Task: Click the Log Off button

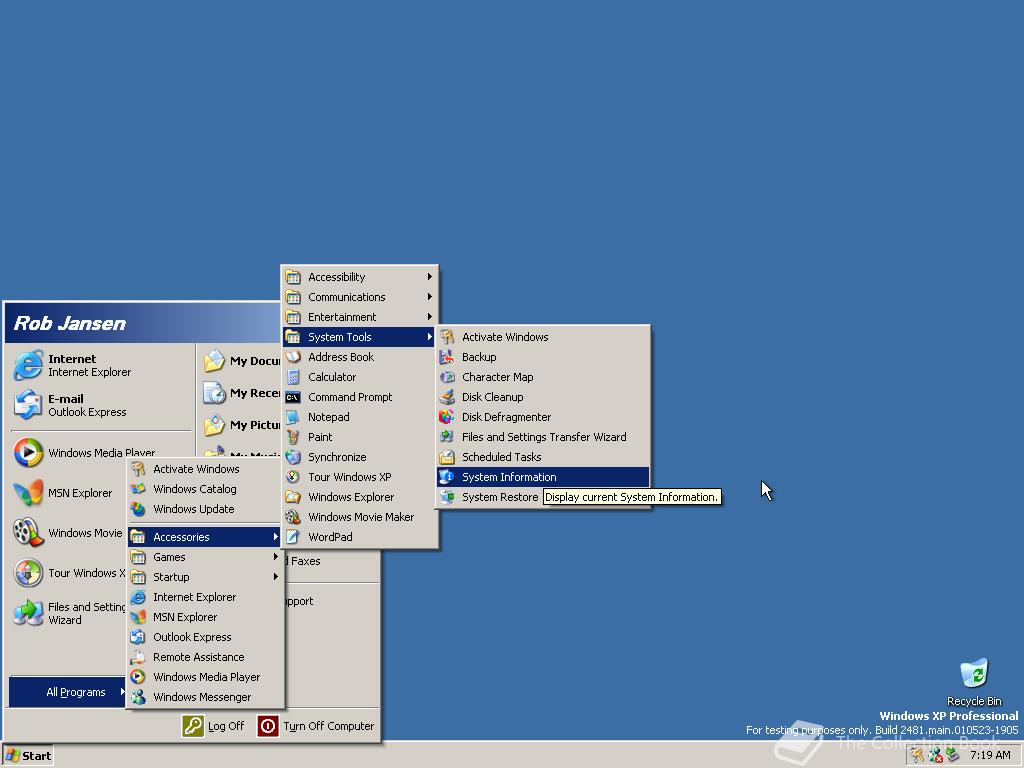Action: 216,726
